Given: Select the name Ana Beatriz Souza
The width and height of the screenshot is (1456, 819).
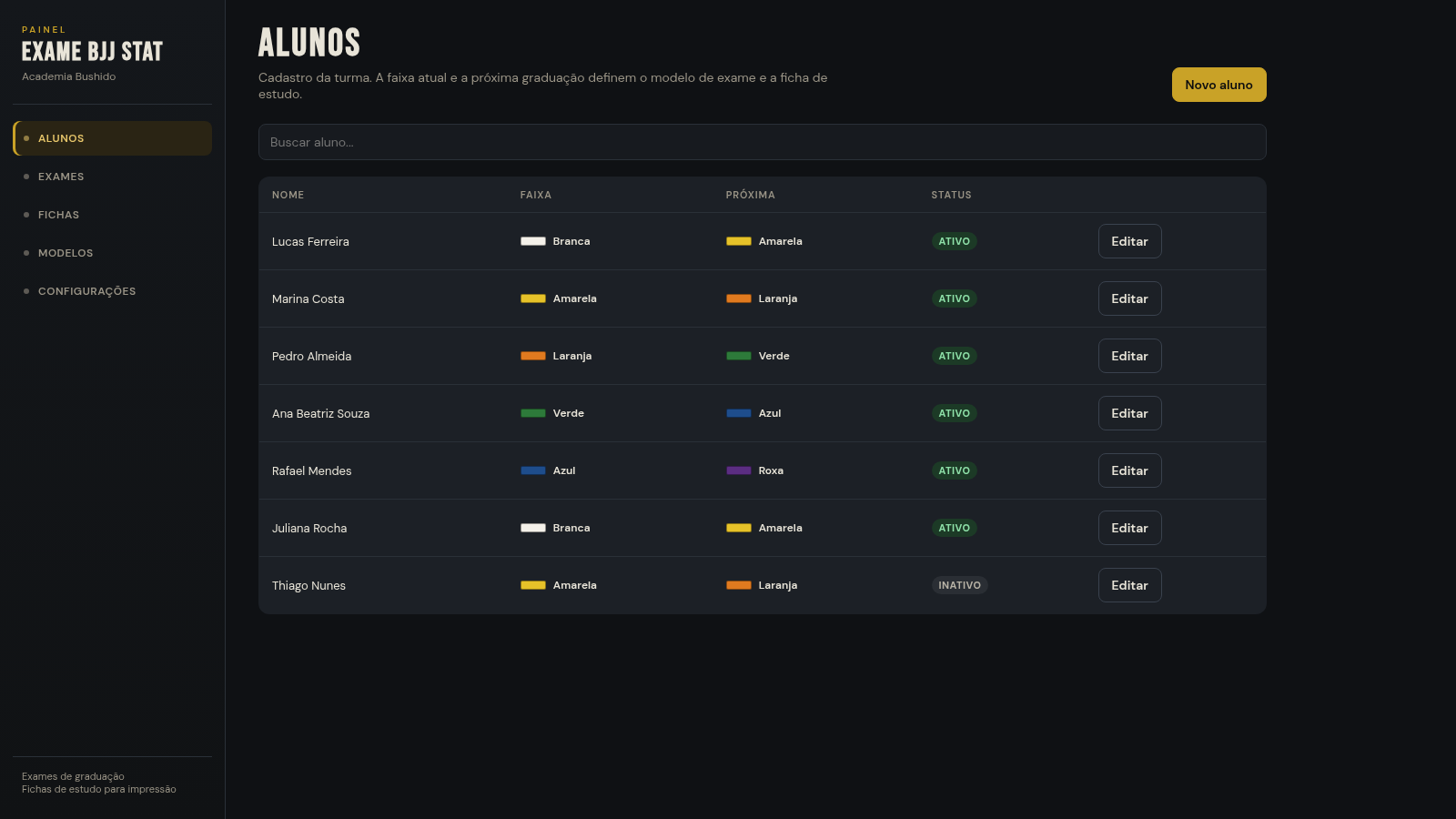Looking at the screenshot, I should coord(320,413).
